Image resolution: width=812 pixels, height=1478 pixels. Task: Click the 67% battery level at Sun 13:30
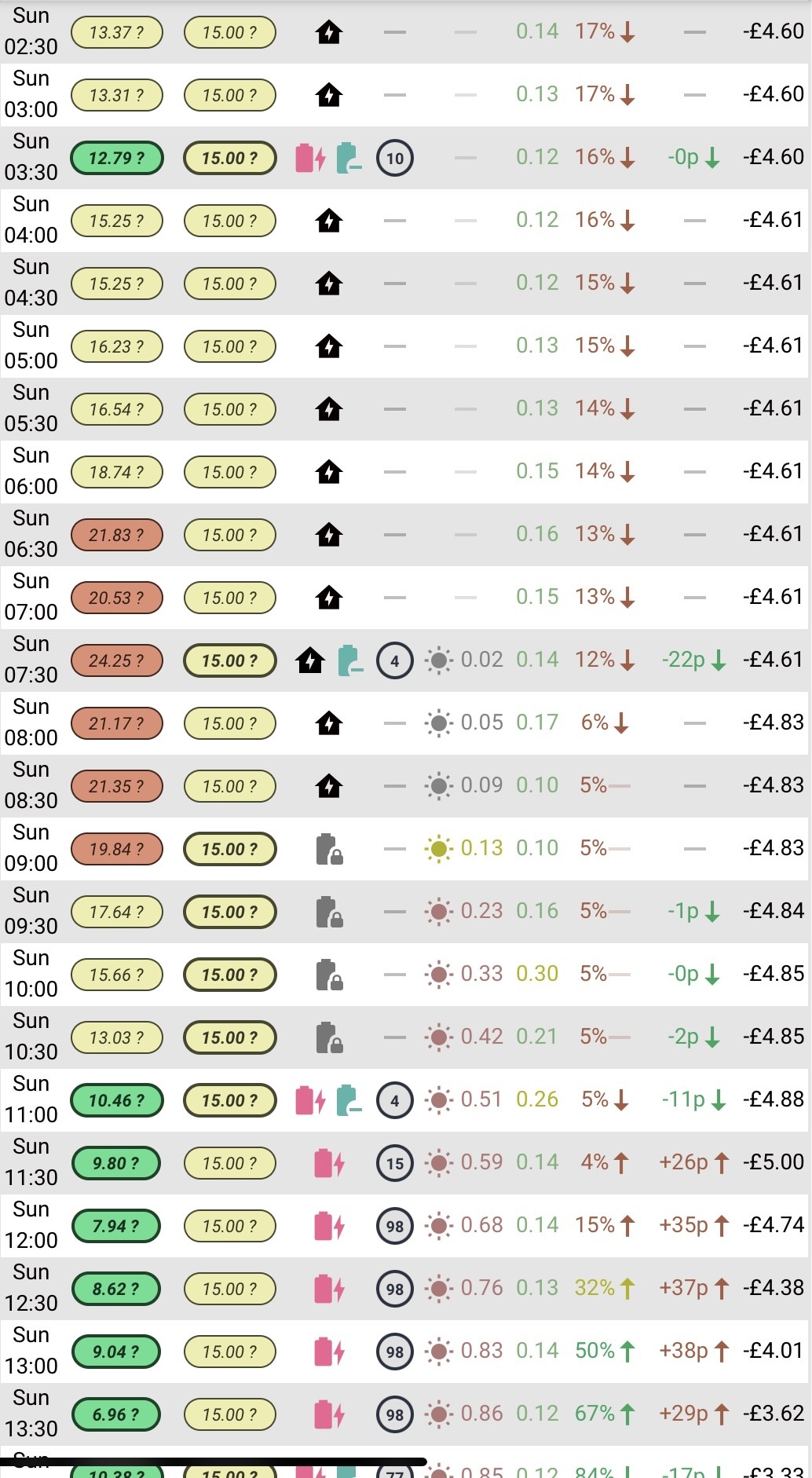tap(594, 1414)
